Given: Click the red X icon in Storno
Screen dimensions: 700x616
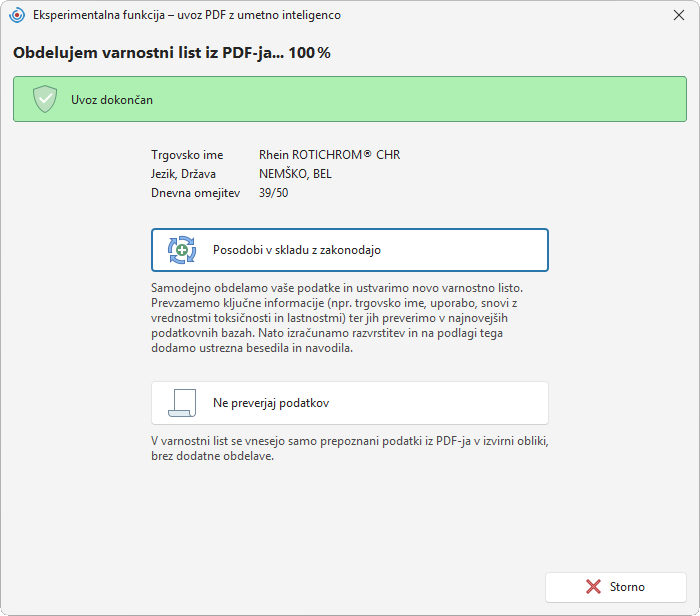Looking at the screenshot, I should tap(593, 587).
